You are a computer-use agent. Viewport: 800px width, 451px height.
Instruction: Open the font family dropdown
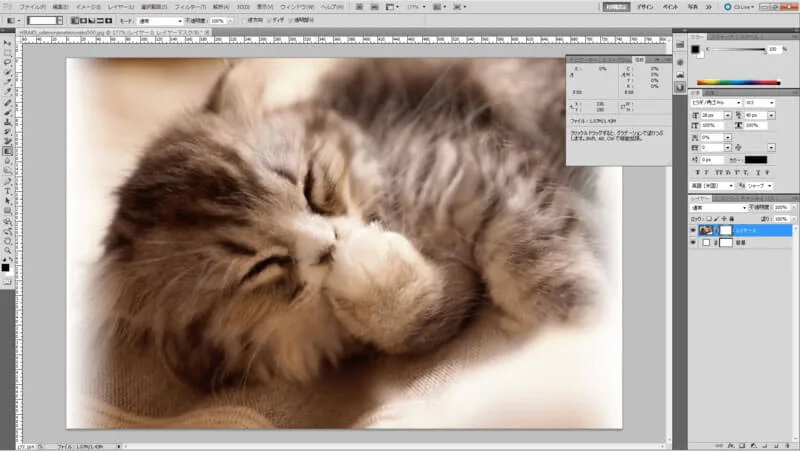click(716, 103)
